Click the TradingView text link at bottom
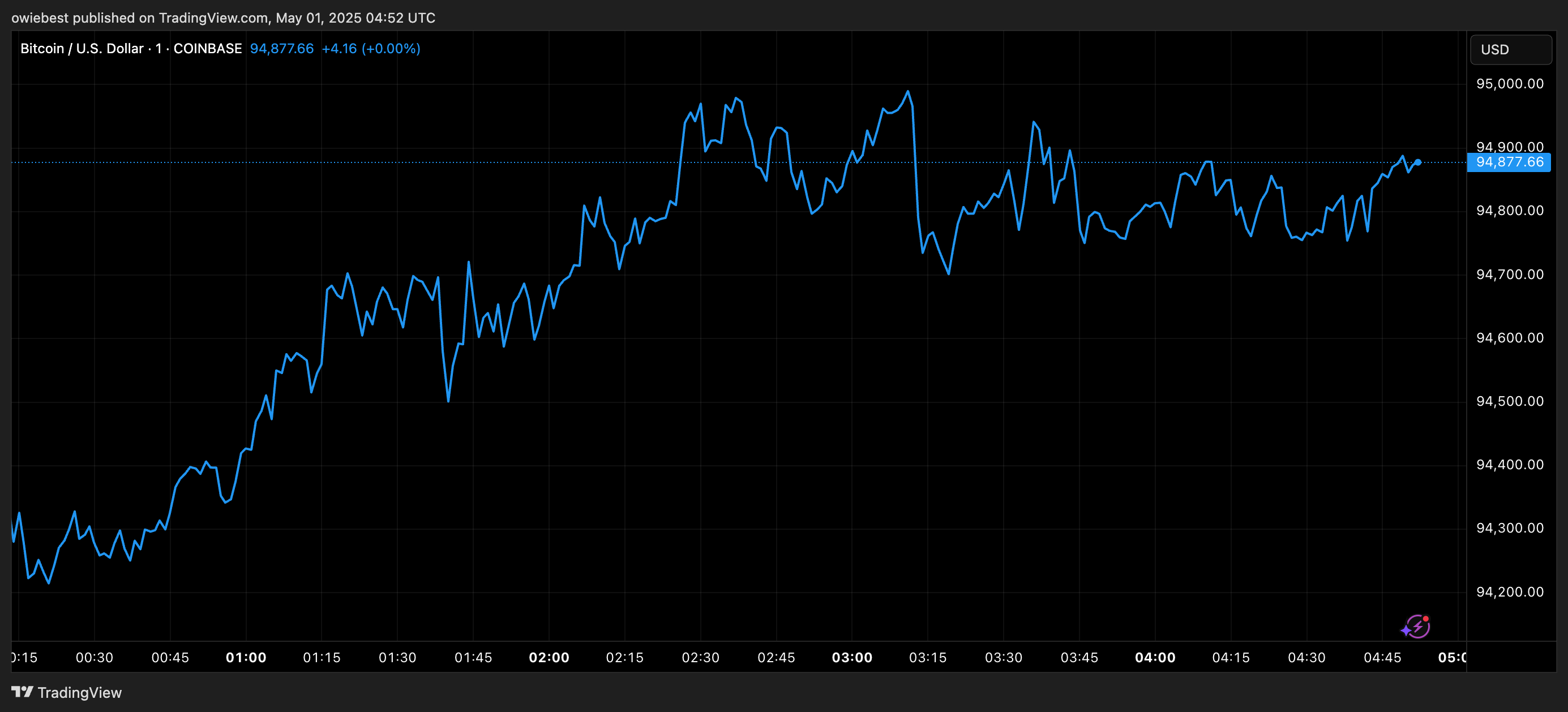Screen dimensions: 1568x712 (79, 693)
